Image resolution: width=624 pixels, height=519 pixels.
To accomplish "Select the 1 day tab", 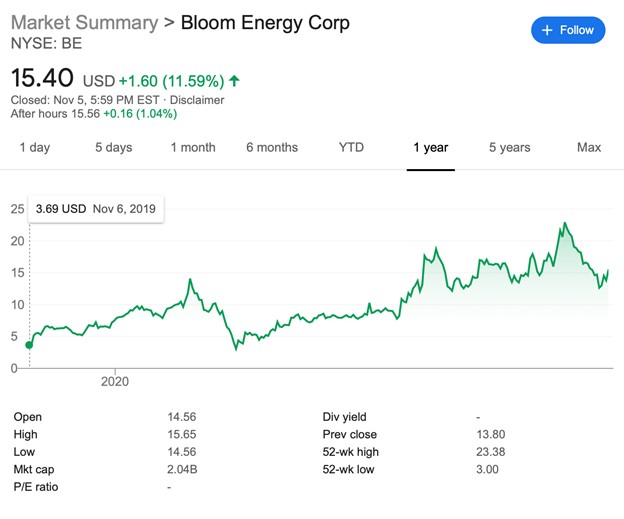I will pyautogui.click(x=34, y=147).
